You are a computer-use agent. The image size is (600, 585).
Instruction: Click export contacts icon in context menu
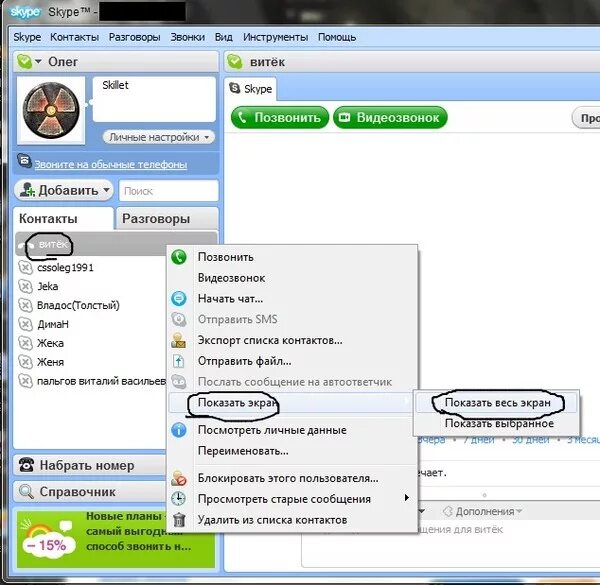click(x=179, y=340)
